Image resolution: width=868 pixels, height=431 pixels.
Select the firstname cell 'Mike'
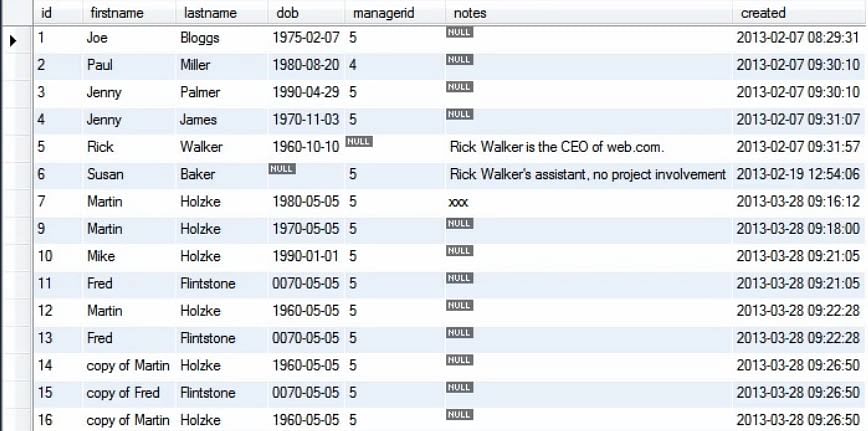(101, 256)
